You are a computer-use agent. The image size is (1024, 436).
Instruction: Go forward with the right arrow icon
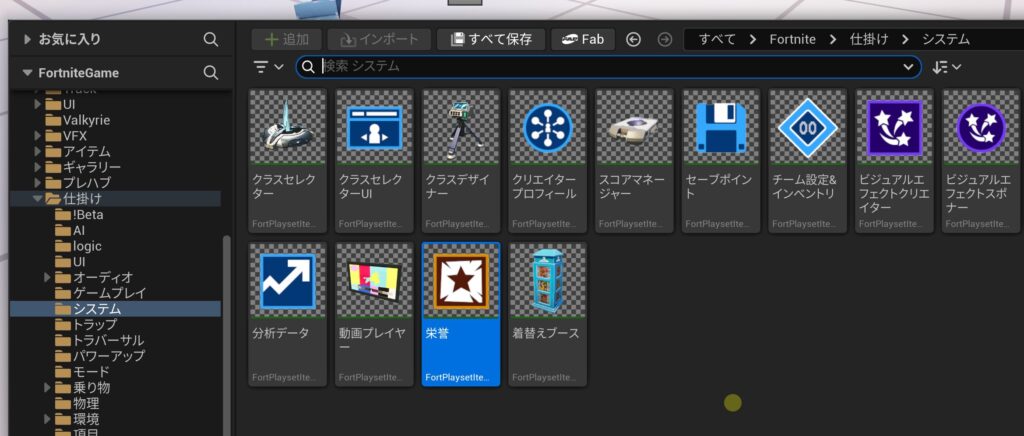(665, 39)
